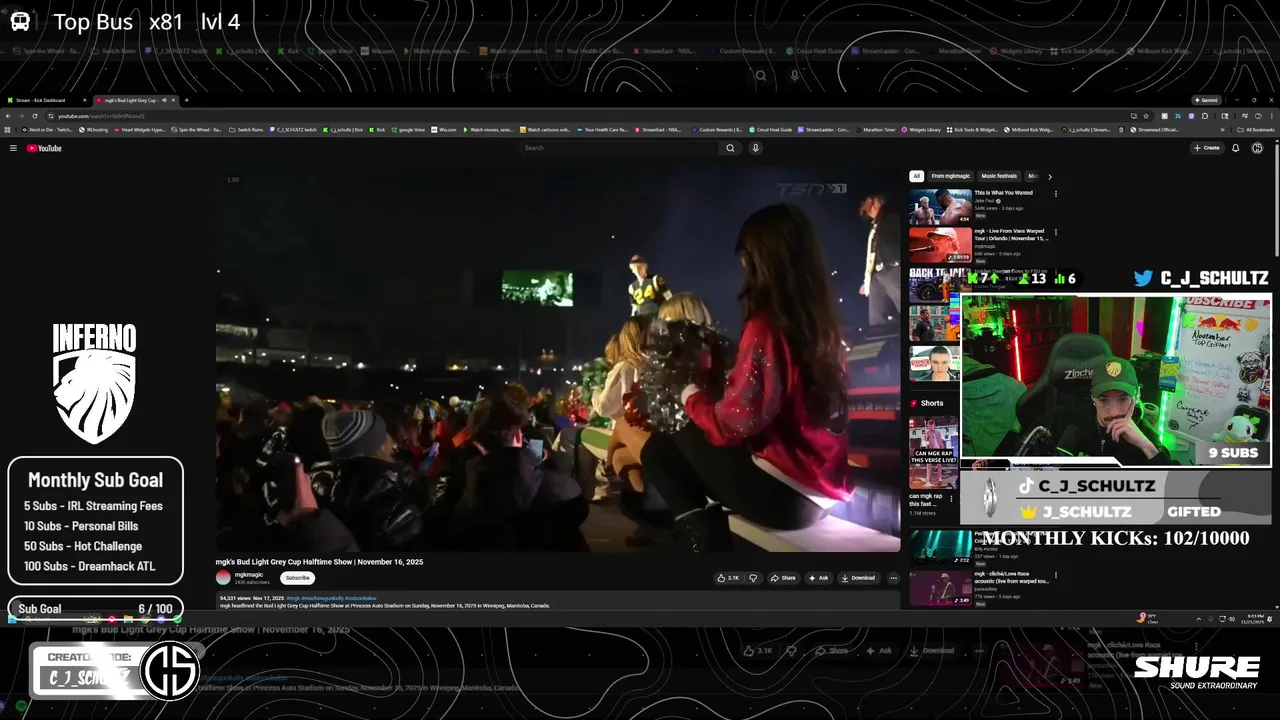Show next category chips with arrow
This screenshot has height=720, width=1280.
point(1049,177)
